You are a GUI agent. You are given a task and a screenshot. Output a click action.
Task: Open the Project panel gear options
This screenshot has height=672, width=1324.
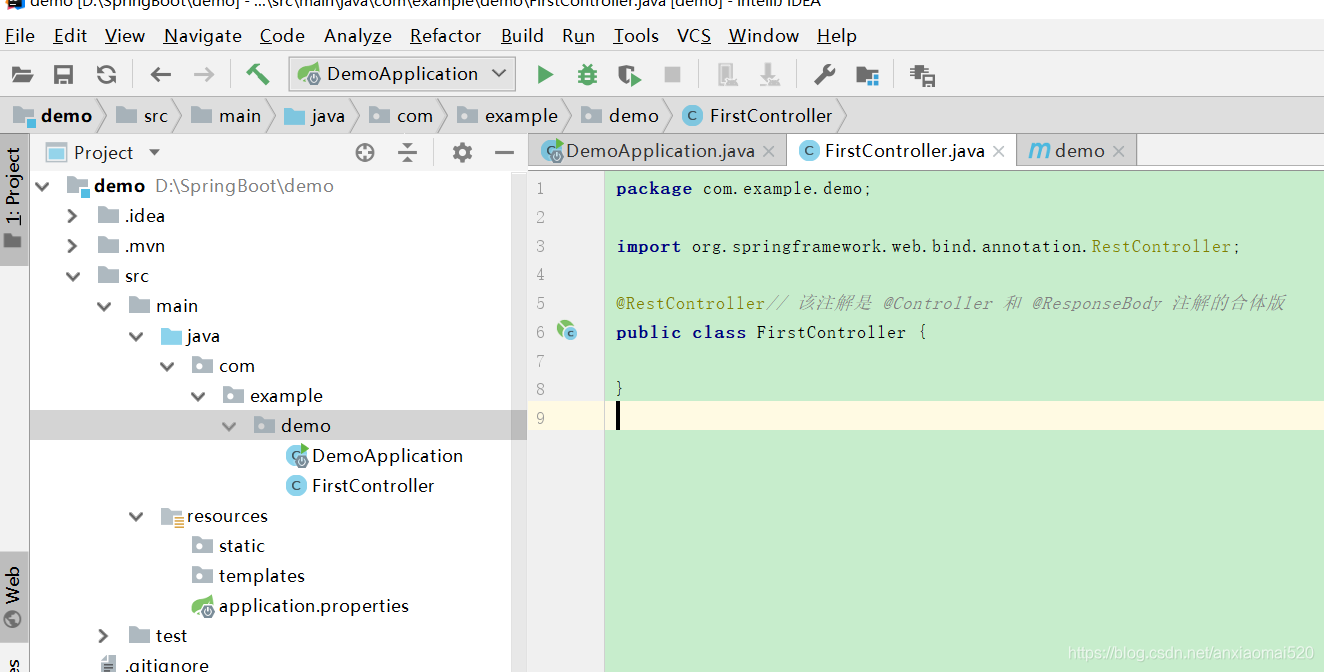[462, 152]
